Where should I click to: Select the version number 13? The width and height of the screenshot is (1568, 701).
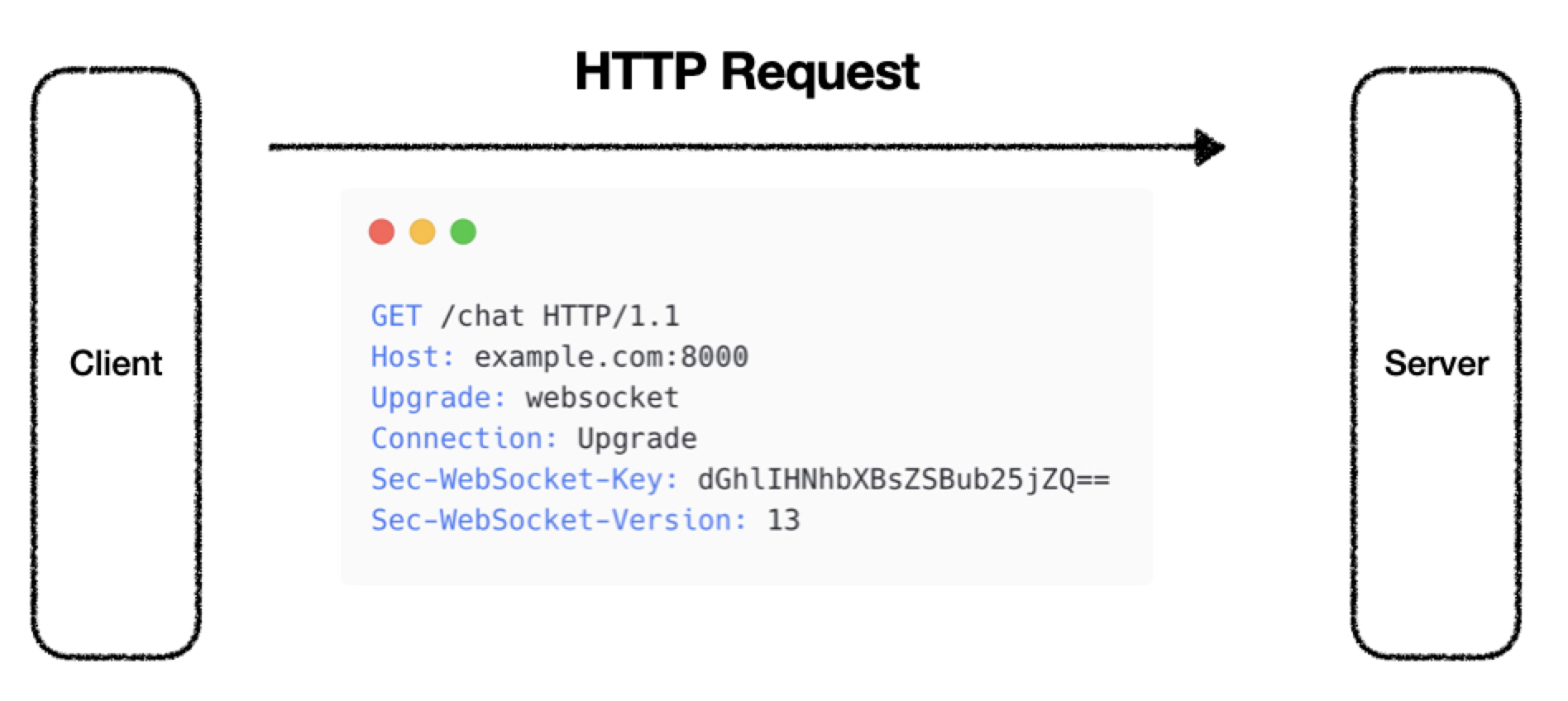coord(783,520)
